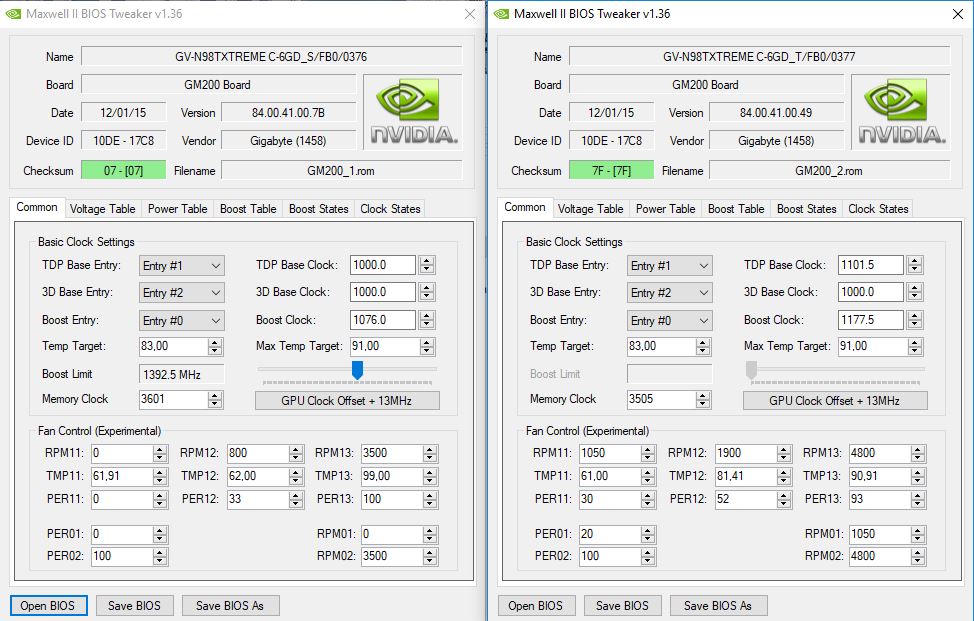Click Open BIOS in the left window
Viewport: 974px width, 621px height.
[48, 605]
